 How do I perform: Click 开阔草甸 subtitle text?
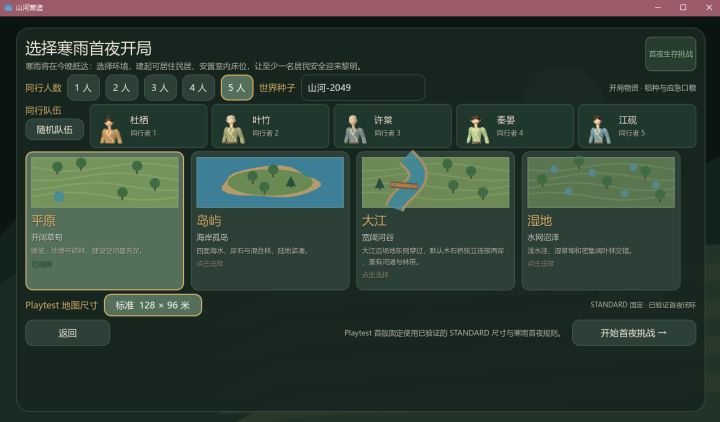click(x=47, y=237)
